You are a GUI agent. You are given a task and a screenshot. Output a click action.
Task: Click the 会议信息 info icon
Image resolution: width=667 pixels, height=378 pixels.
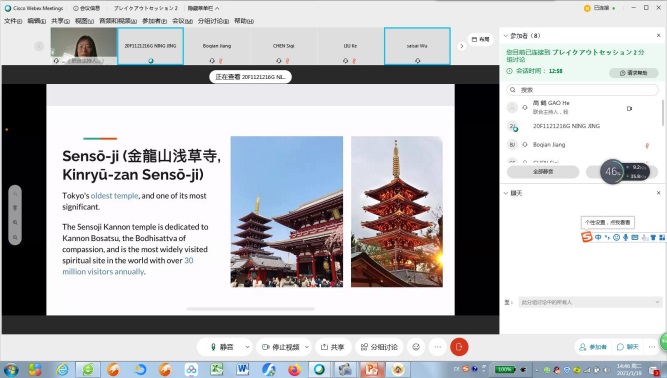point(76,8)
